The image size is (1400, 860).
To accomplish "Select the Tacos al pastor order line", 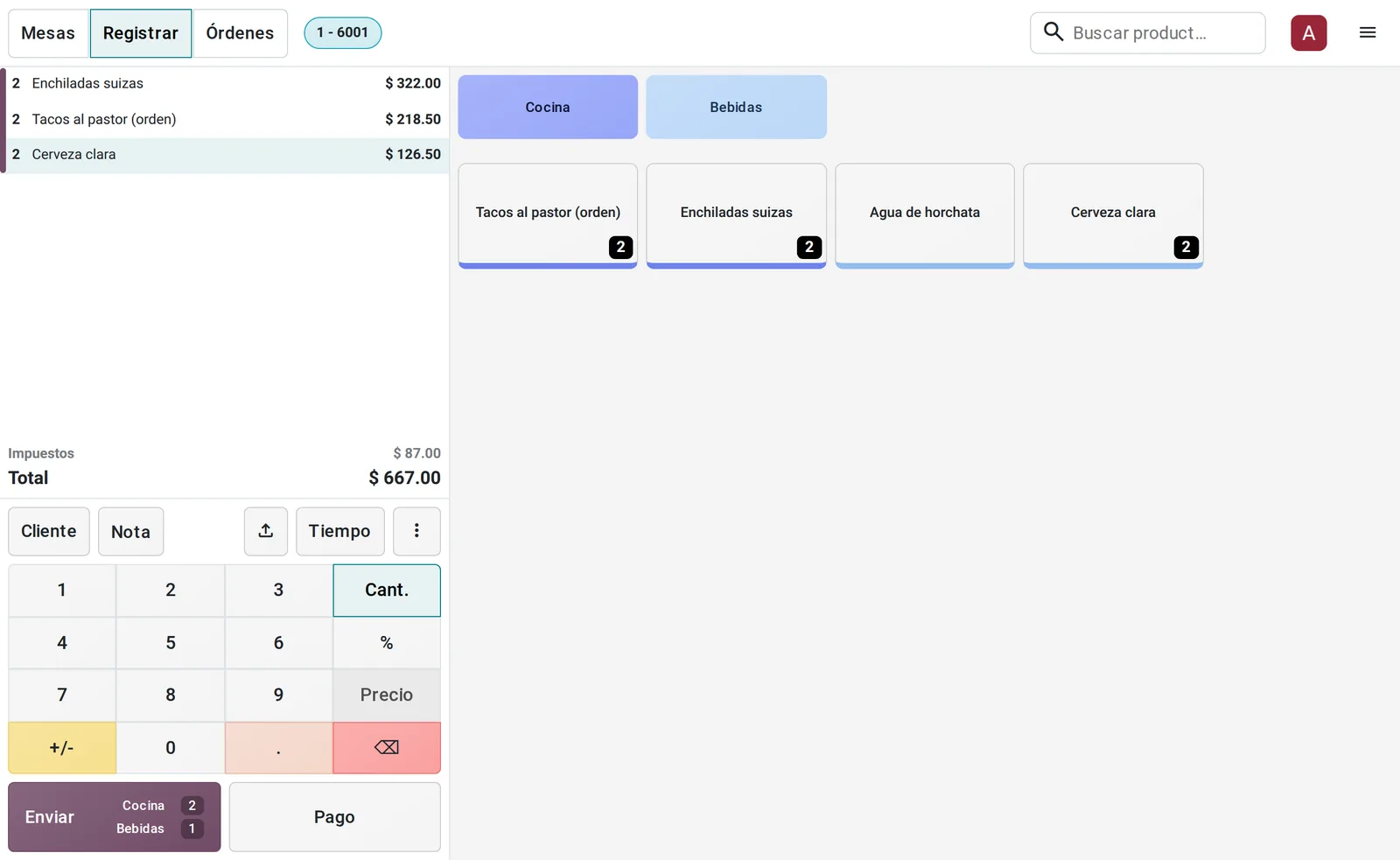I will coord(227,119).
